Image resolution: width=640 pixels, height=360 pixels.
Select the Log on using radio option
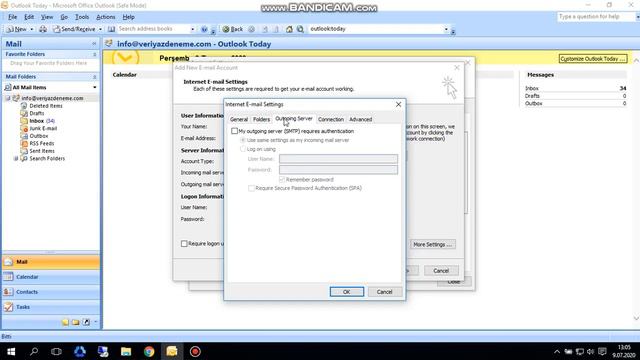(x=243, y=149)
